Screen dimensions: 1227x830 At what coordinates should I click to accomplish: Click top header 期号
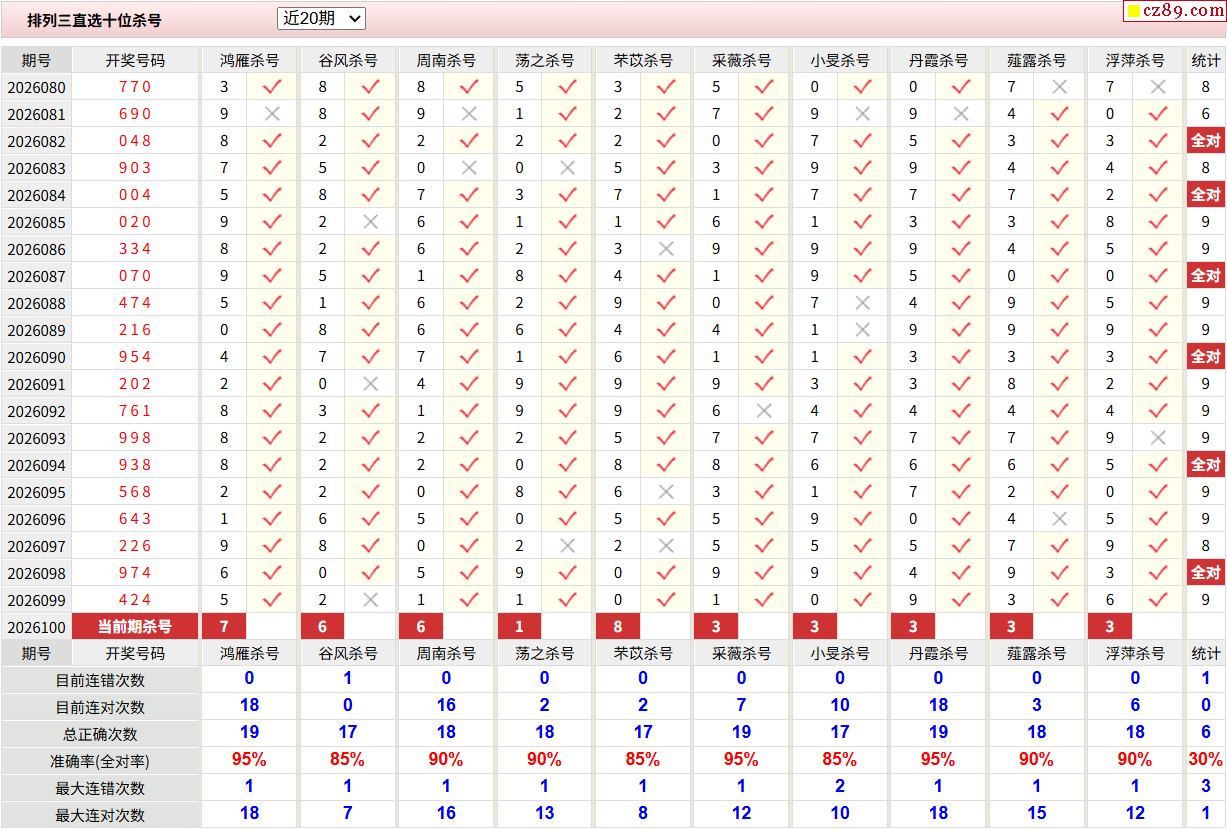point(36,60)
